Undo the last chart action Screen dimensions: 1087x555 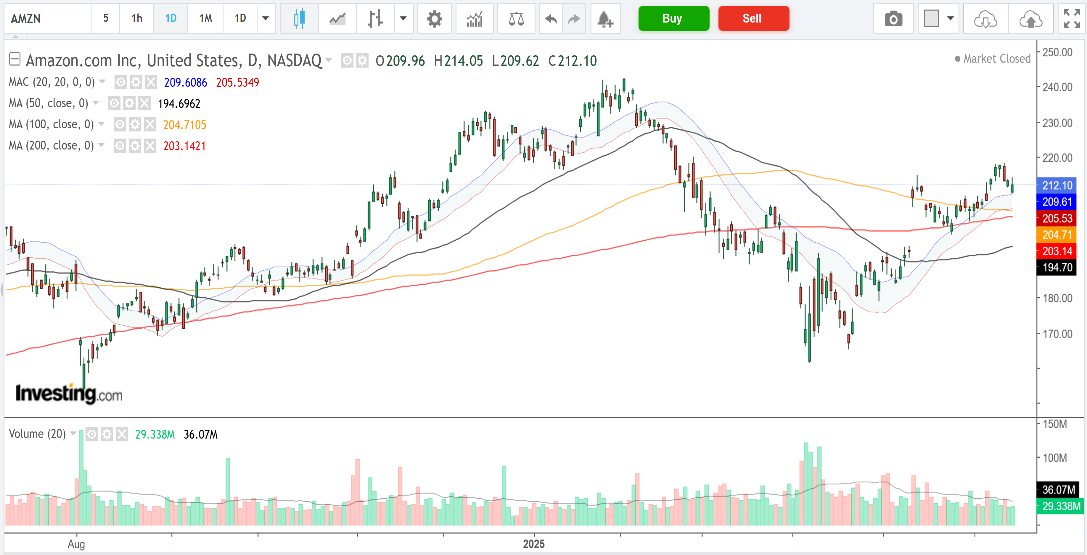click(x=551, y=19)
